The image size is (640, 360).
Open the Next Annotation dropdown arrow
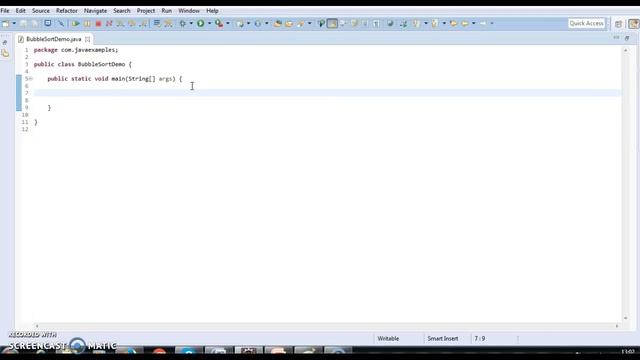[x=426, y=24]
